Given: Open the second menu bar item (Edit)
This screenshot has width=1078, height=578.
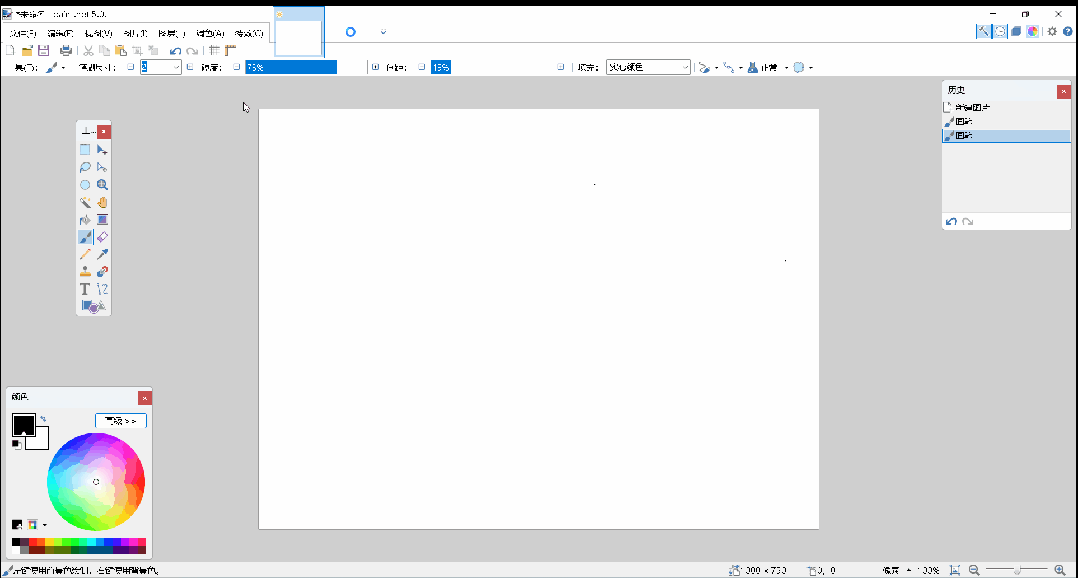Looking at the screenshot, I should [60, 33].
